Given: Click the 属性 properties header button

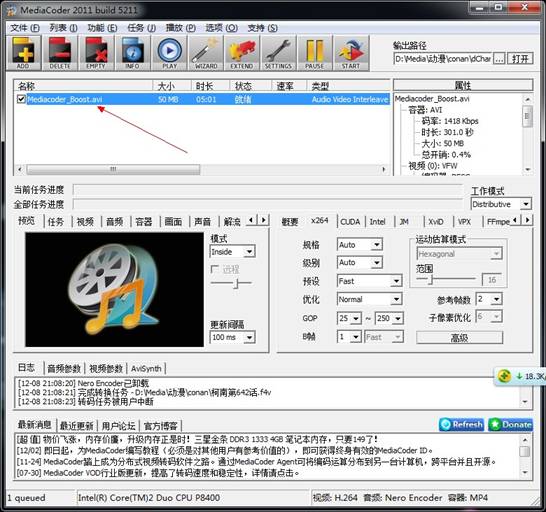Looking at the screenshot, I should click(x=463, y=85).
